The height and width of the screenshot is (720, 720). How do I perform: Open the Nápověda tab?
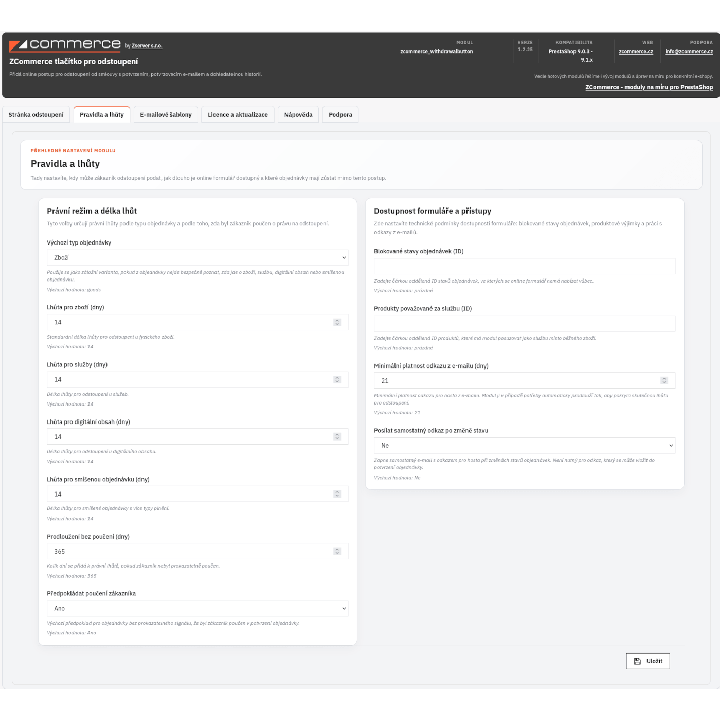(298, 115)
